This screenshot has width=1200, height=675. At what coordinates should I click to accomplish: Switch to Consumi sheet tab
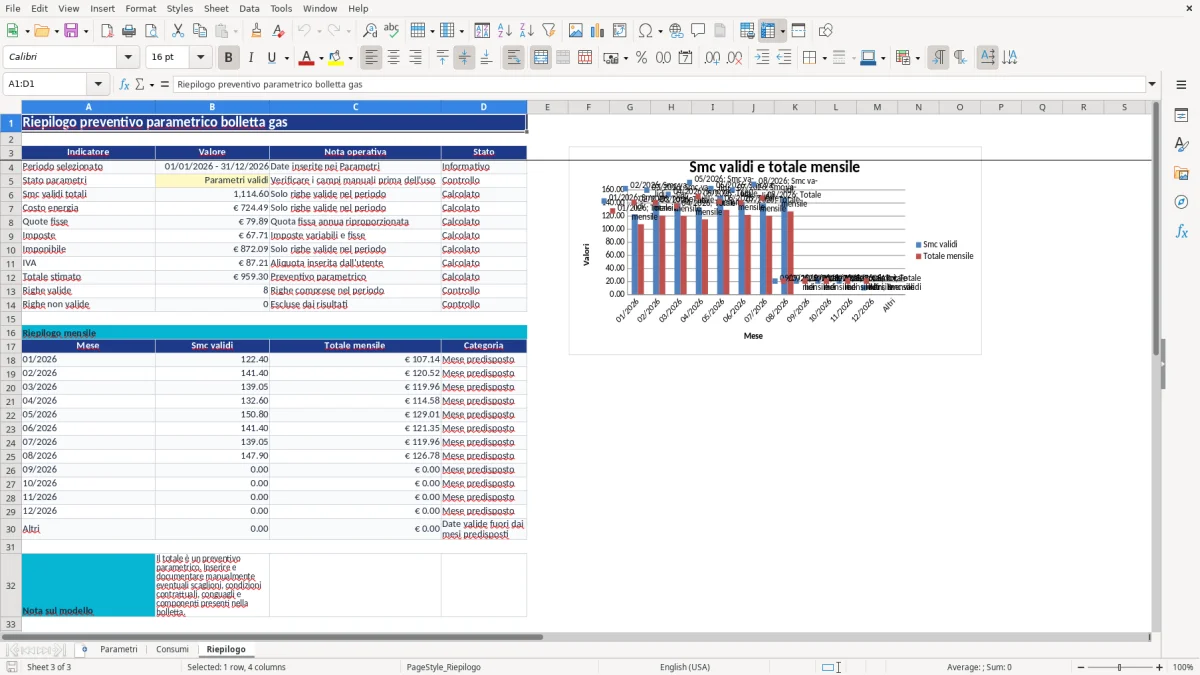[x=172, y=649]
